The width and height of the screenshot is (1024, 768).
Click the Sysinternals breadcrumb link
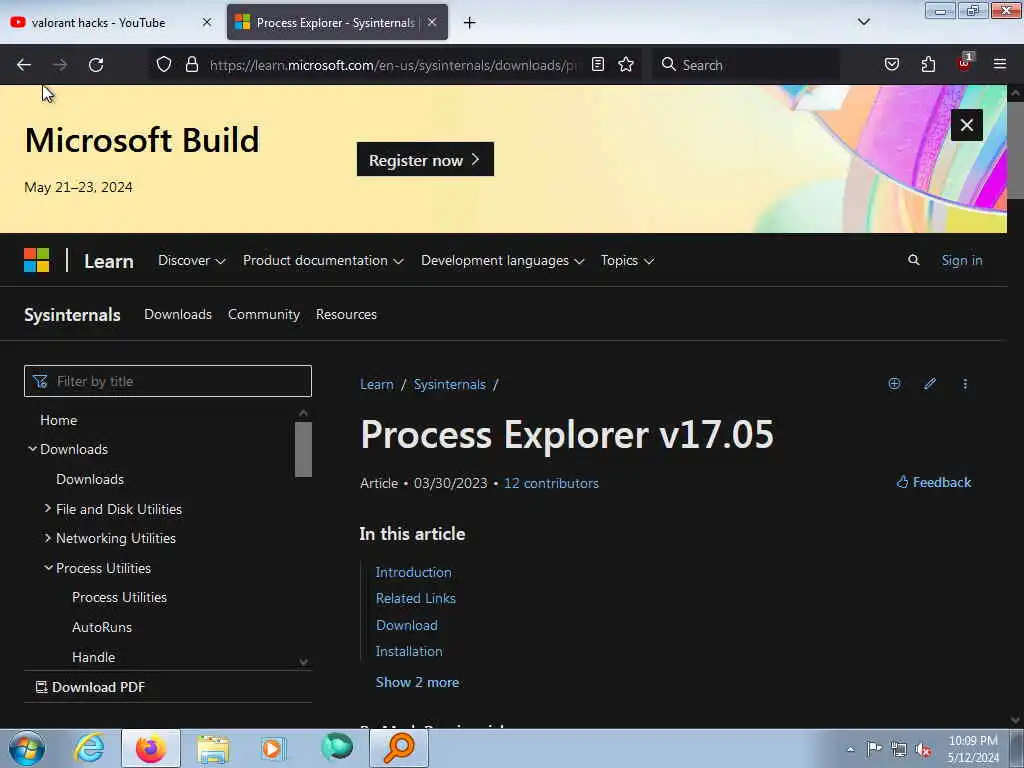(449, 384)
